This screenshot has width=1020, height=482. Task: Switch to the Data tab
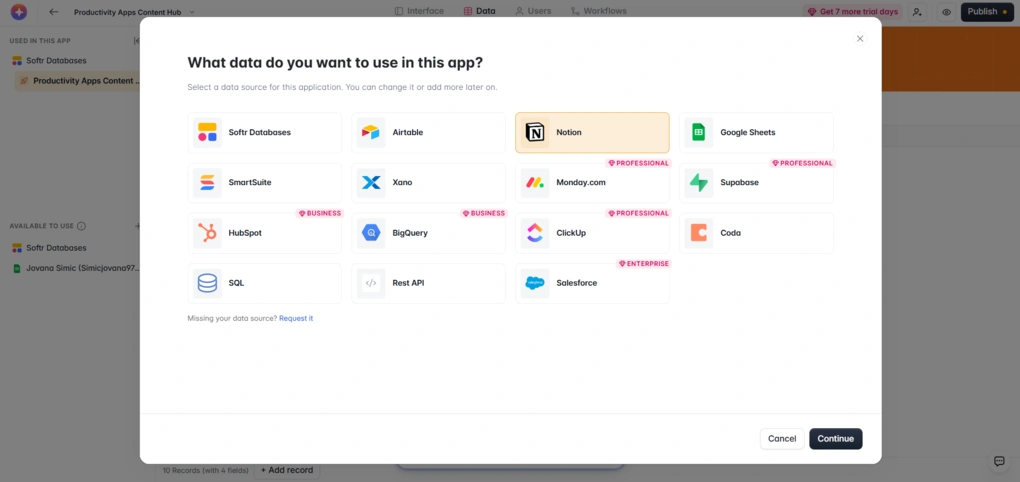pos(479,11)
